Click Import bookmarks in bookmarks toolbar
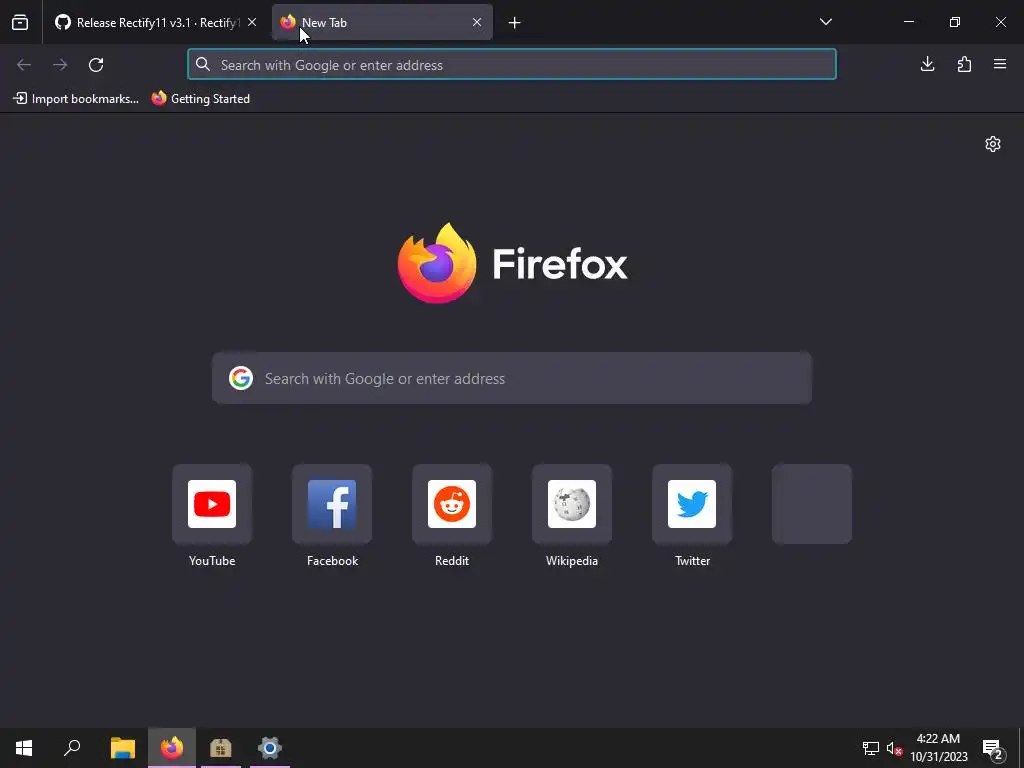 [76, 99]
